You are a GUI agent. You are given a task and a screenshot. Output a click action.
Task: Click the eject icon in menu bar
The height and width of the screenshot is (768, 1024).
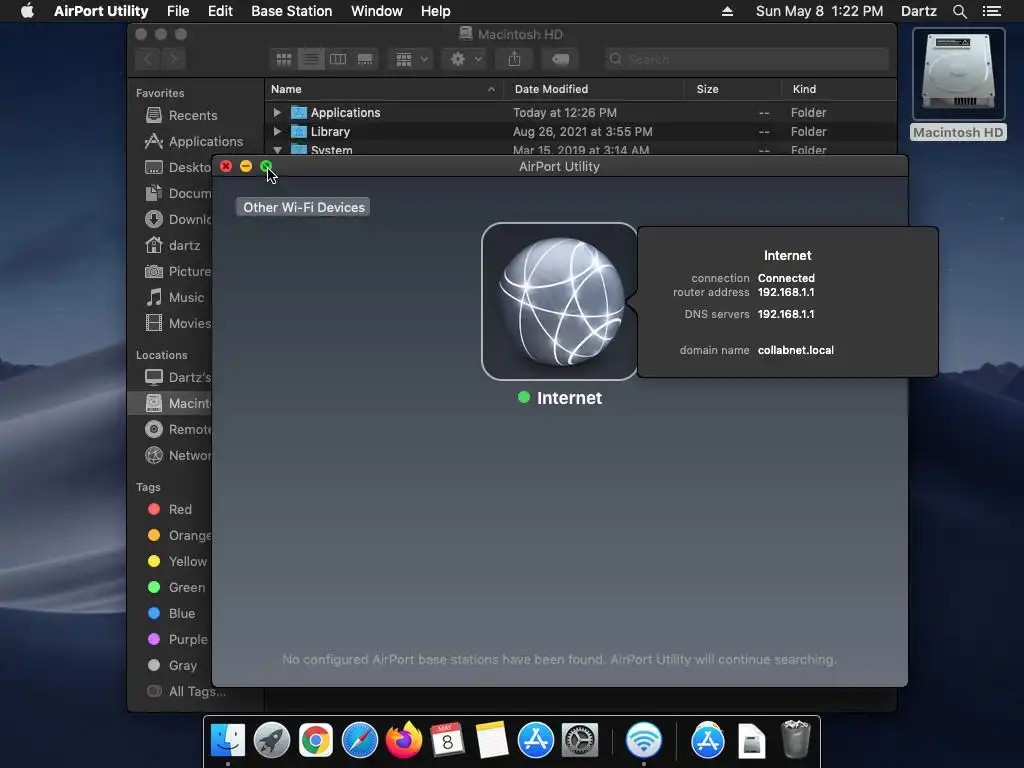click(x=727, y=11)
